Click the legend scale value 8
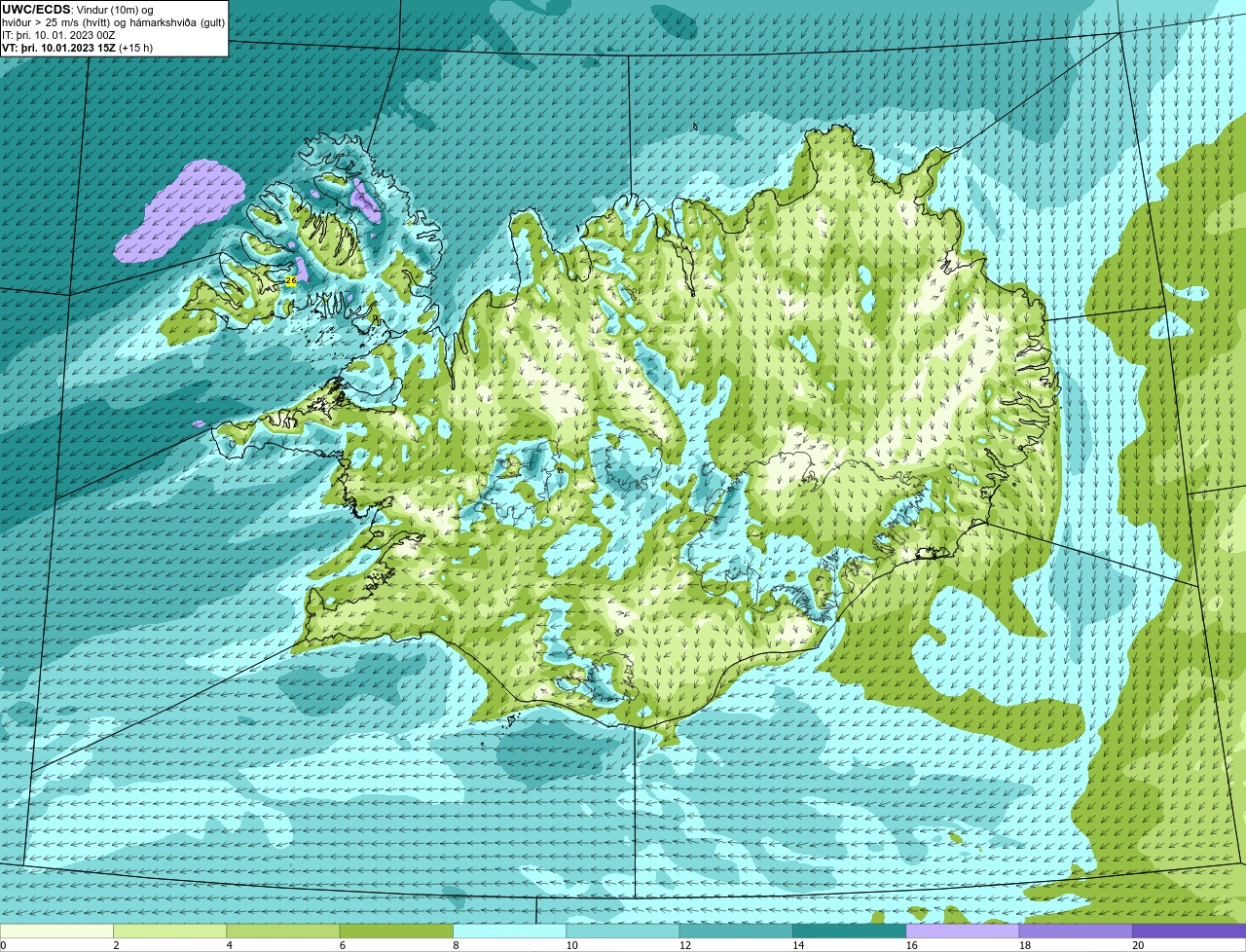 coord(456,945)
